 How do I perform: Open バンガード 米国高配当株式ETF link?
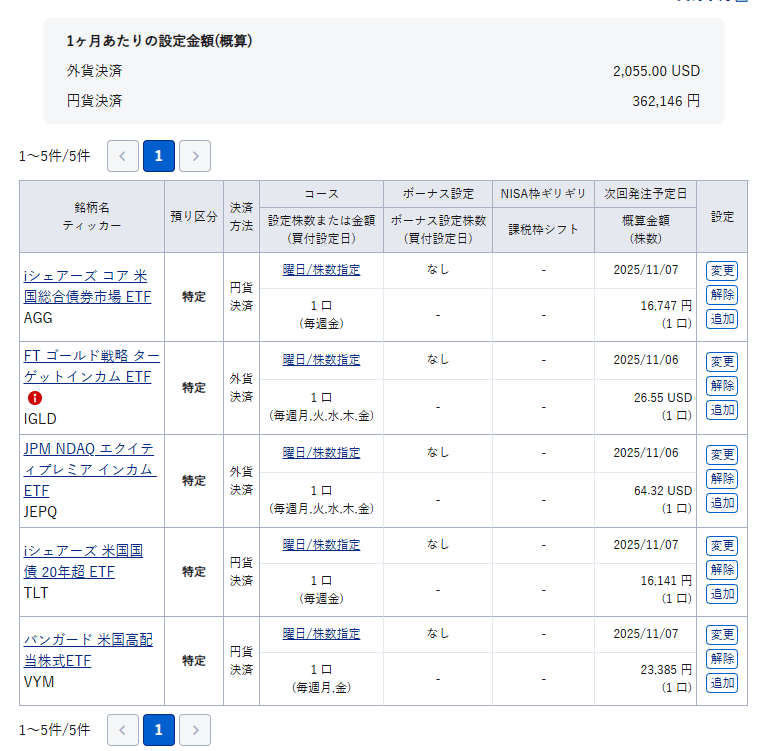88,650
